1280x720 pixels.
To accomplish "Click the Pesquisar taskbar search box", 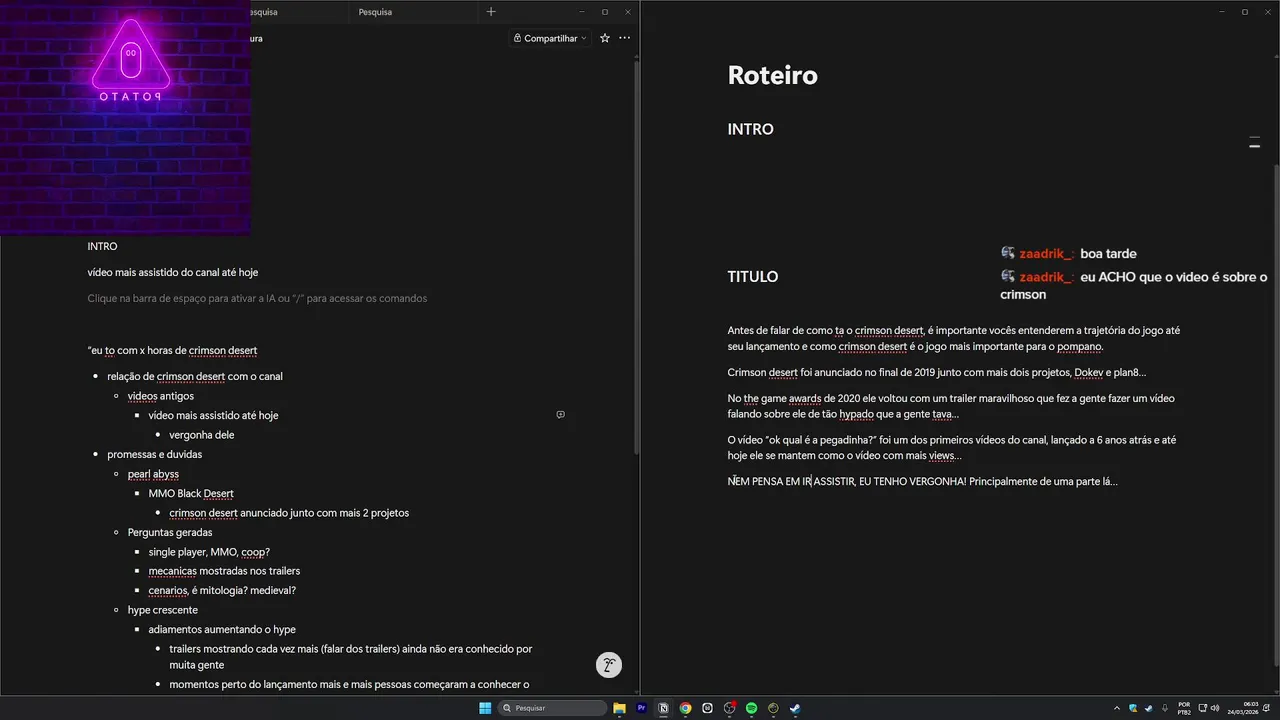I will coord(553,708).
